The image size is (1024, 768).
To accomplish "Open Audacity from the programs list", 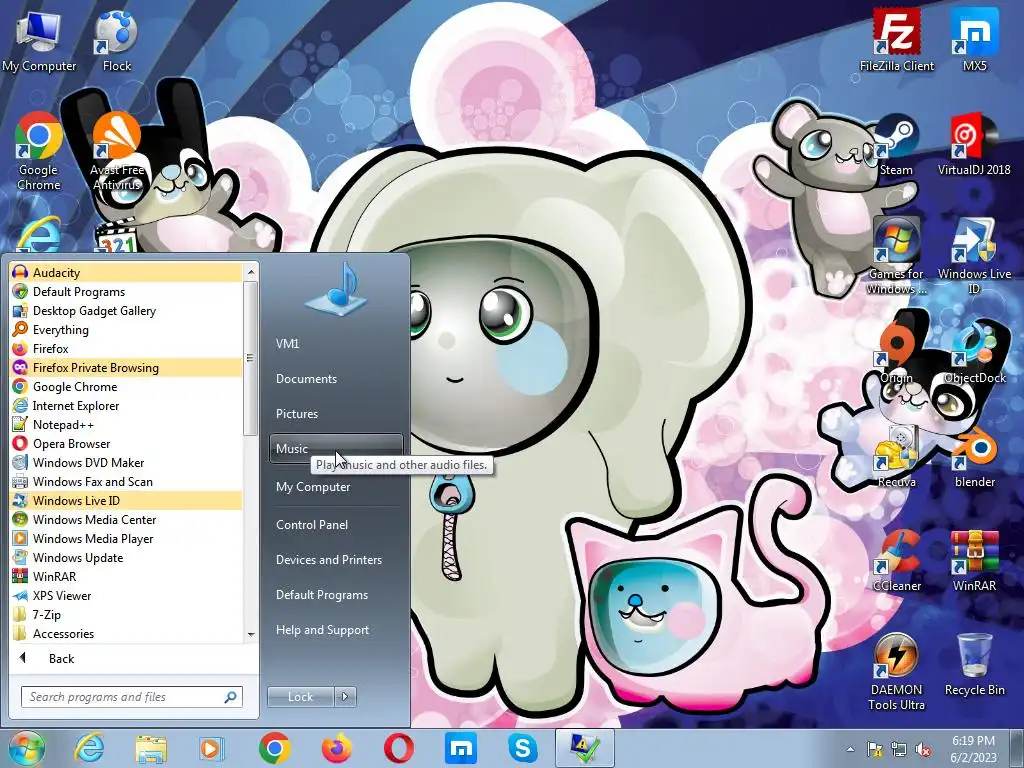I will point(126,272).
